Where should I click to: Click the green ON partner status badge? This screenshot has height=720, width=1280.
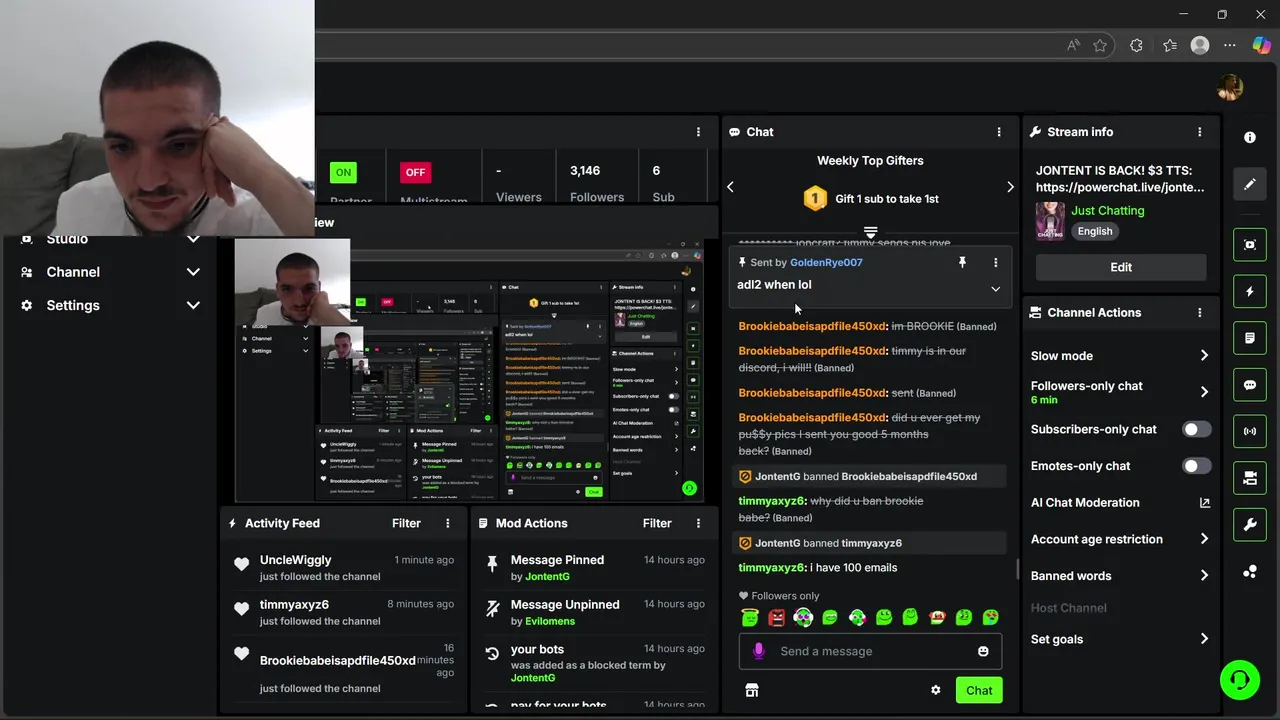[x=343, y=172]
